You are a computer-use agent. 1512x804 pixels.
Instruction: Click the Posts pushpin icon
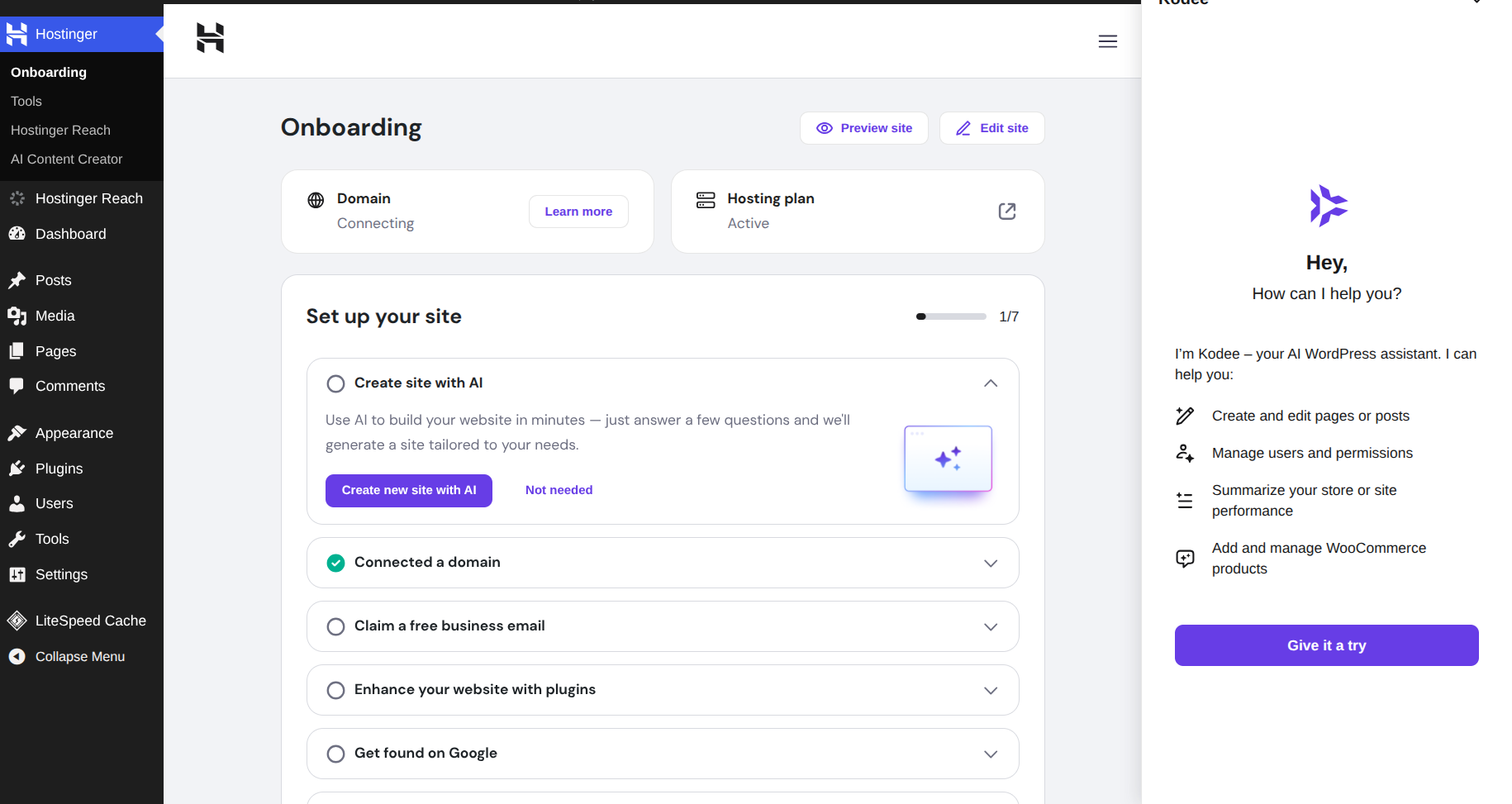click(x=17, y=280)
